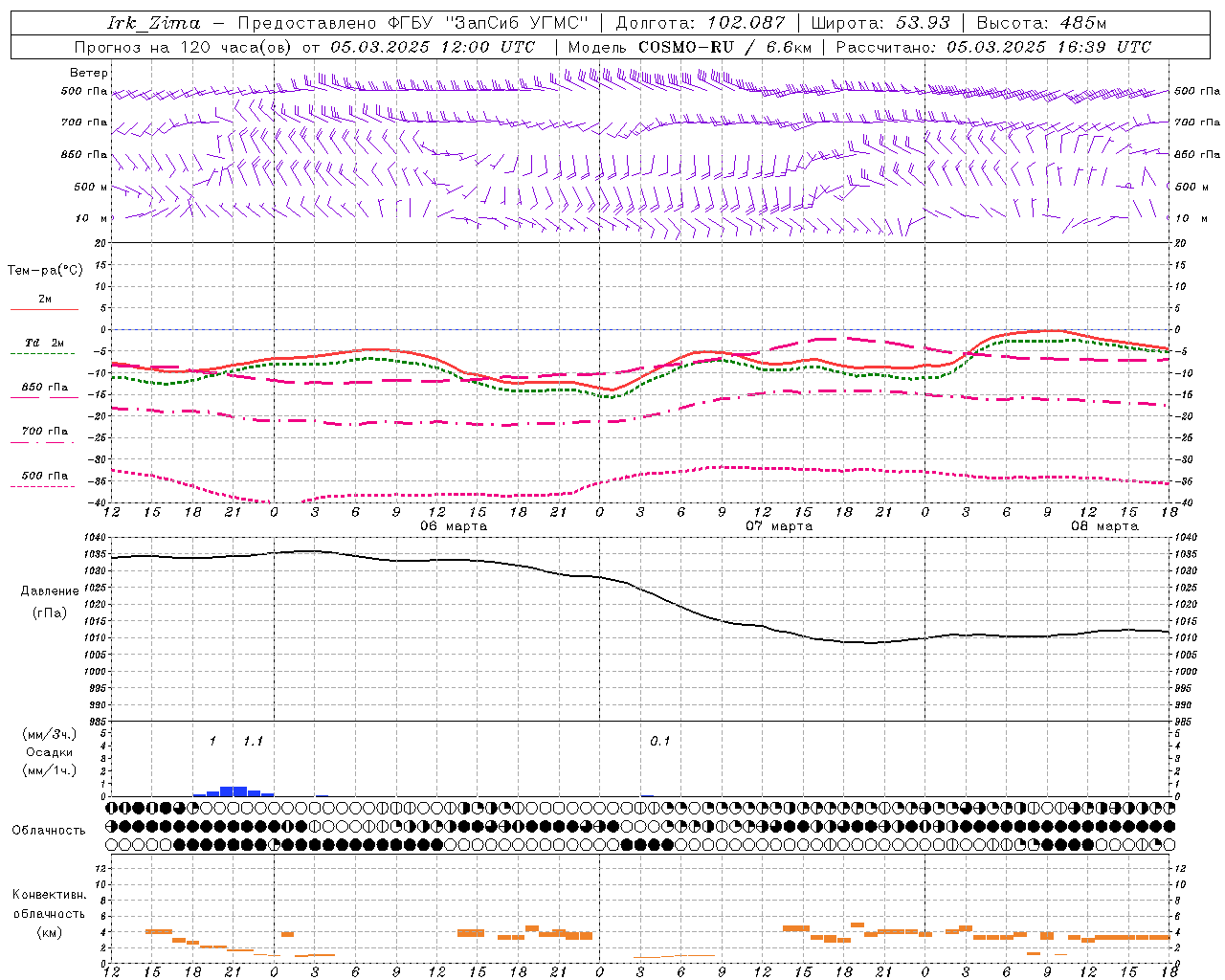Viewport: 1225px width, 980px height.
Task: Click the "(км)" unit label for convective cloud
Action: click(x=50, y=932)
